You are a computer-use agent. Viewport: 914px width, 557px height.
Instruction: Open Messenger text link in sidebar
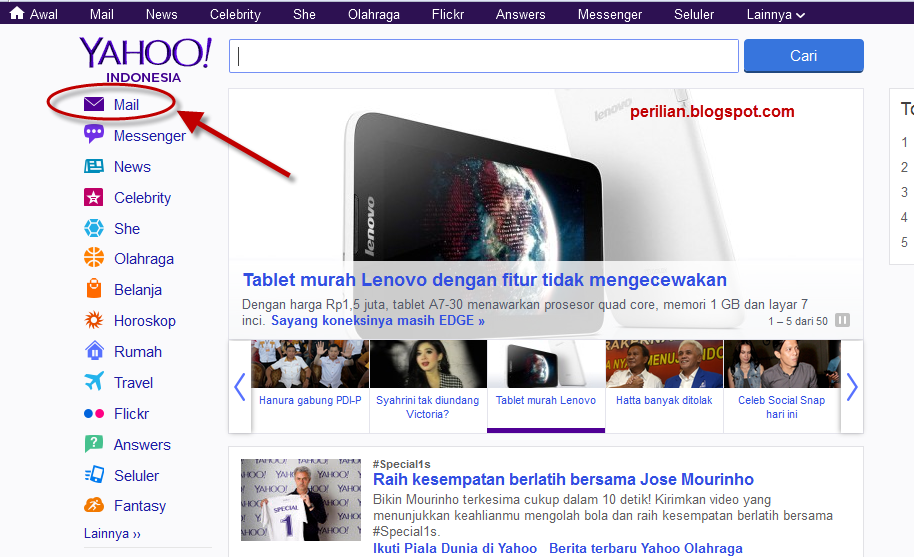[x=150, y=136]
